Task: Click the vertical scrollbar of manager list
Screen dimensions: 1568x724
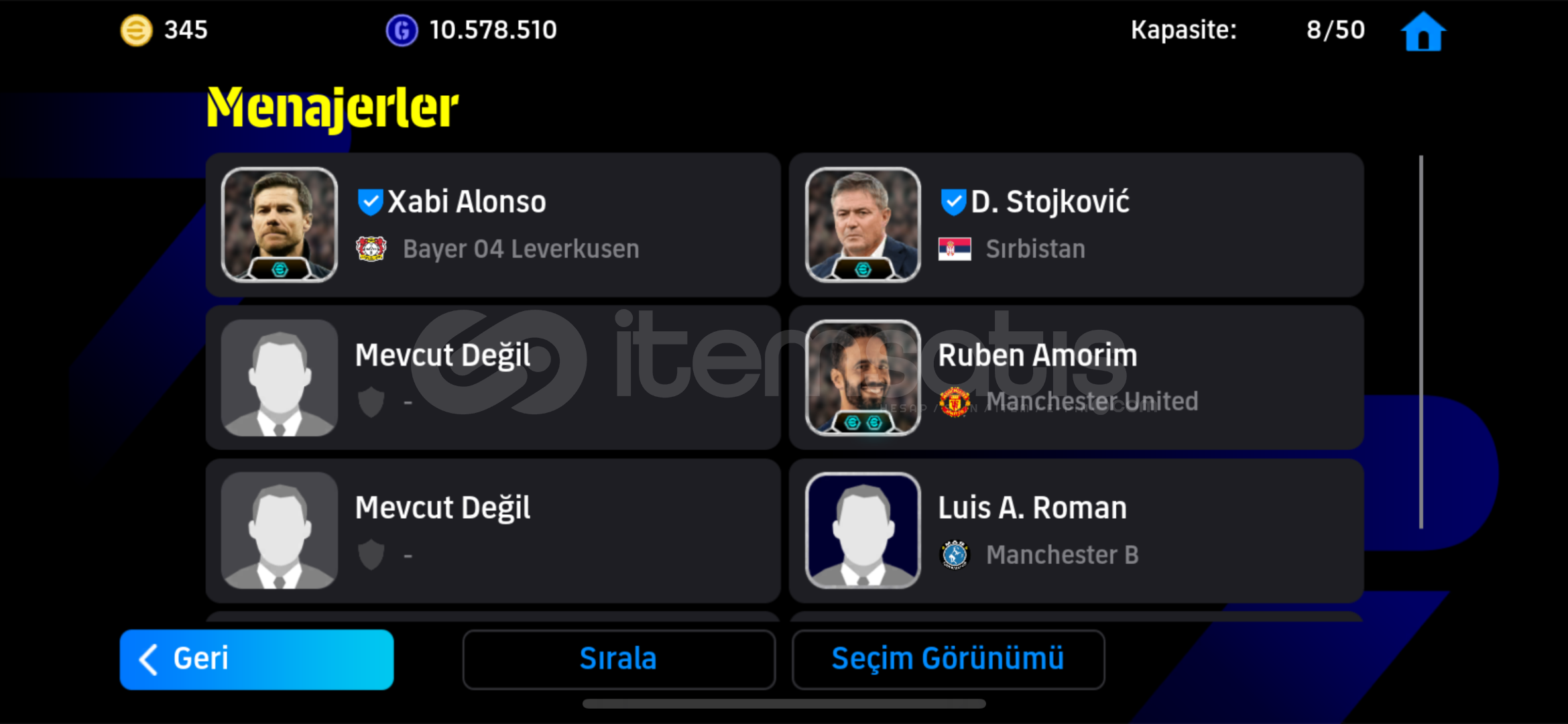Action: point(1421,342)
